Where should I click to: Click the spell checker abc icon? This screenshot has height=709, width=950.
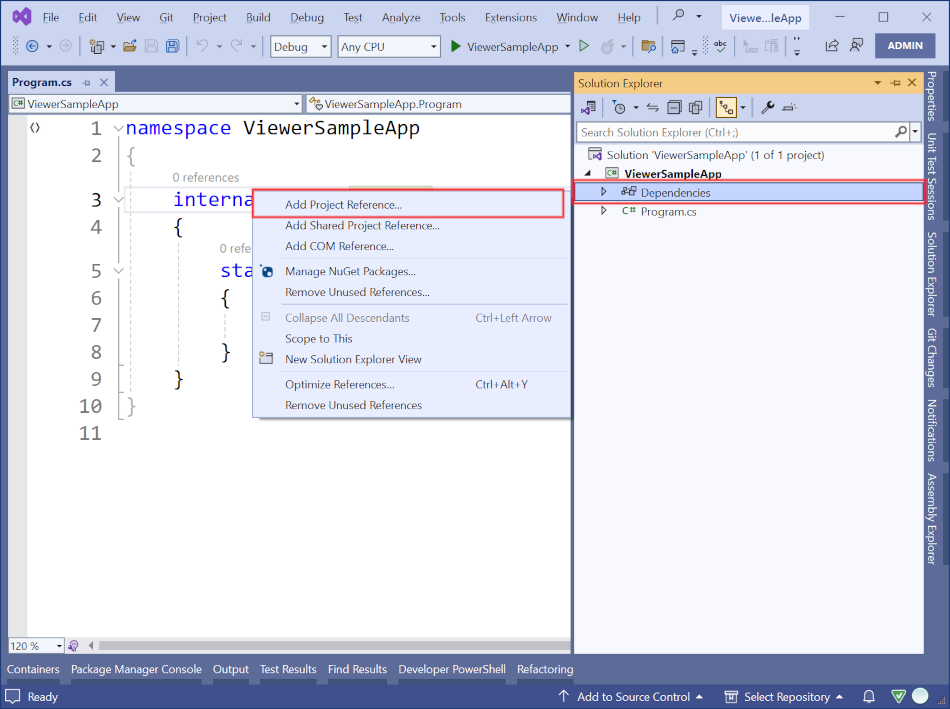pos(720,46)
